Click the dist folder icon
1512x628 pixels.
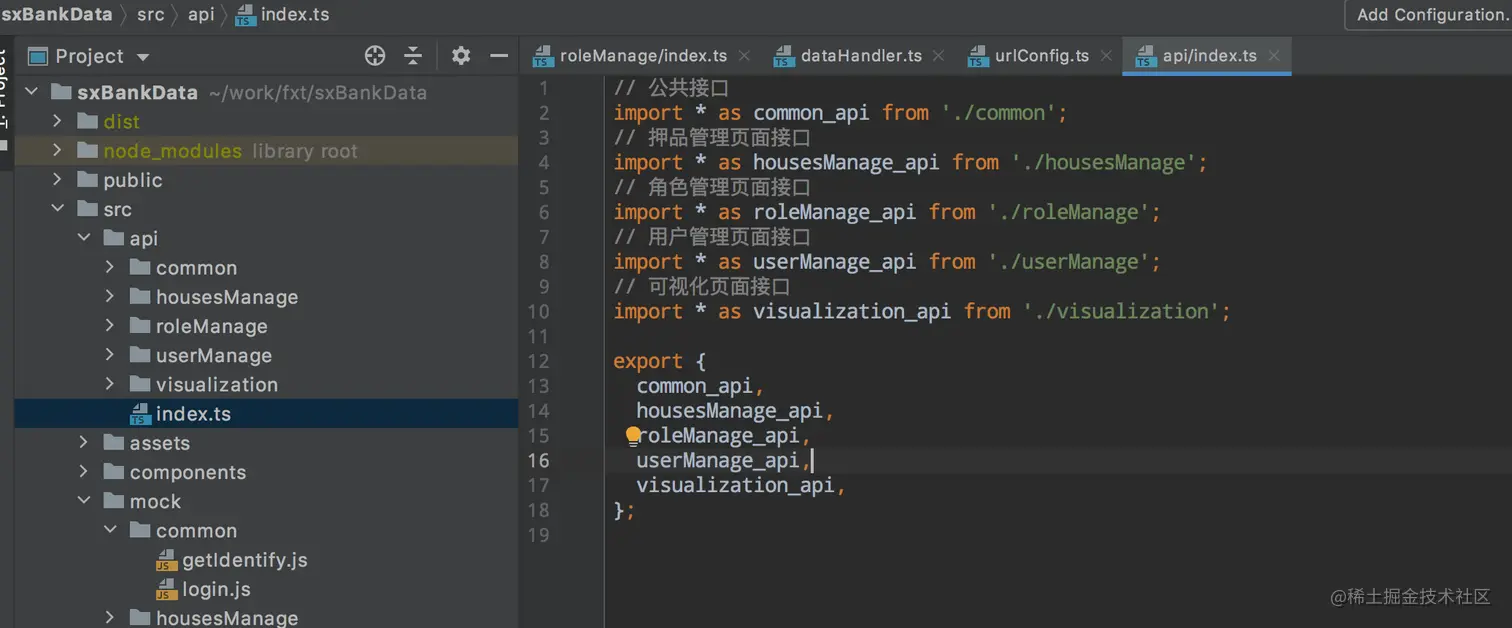[87, 122]
